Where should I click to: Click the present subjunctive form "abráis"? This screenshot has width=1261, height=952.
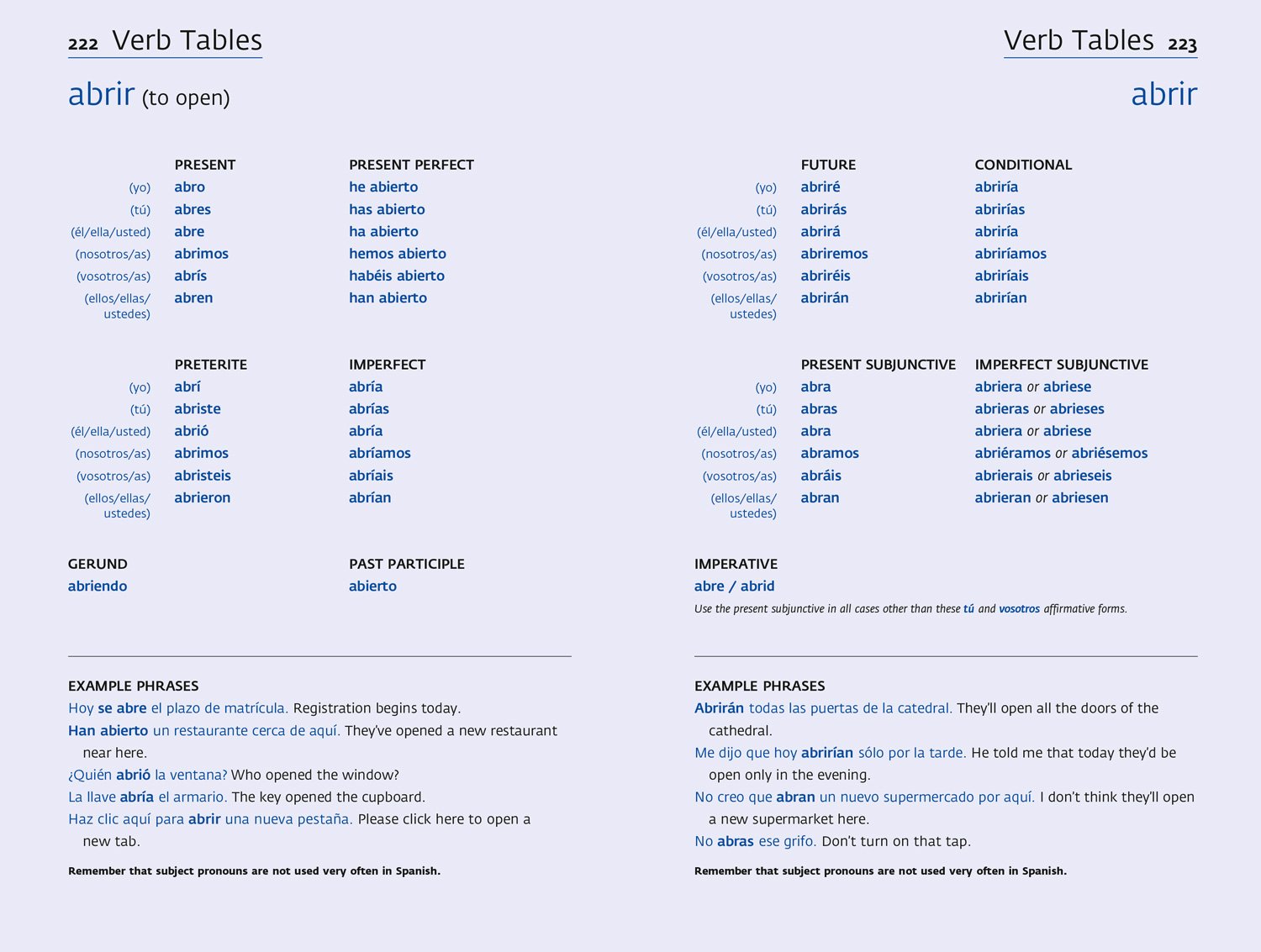[x=820, y=476]
